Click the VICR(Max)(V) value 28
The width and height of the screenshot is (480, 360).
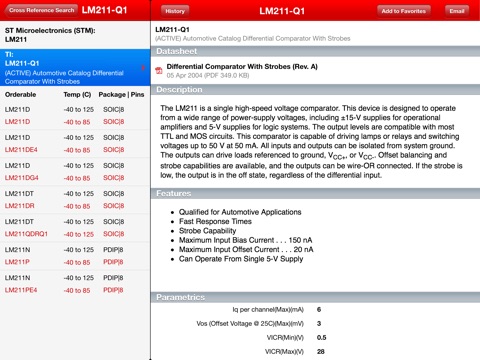pyautogui.click(x=321, y=352)
